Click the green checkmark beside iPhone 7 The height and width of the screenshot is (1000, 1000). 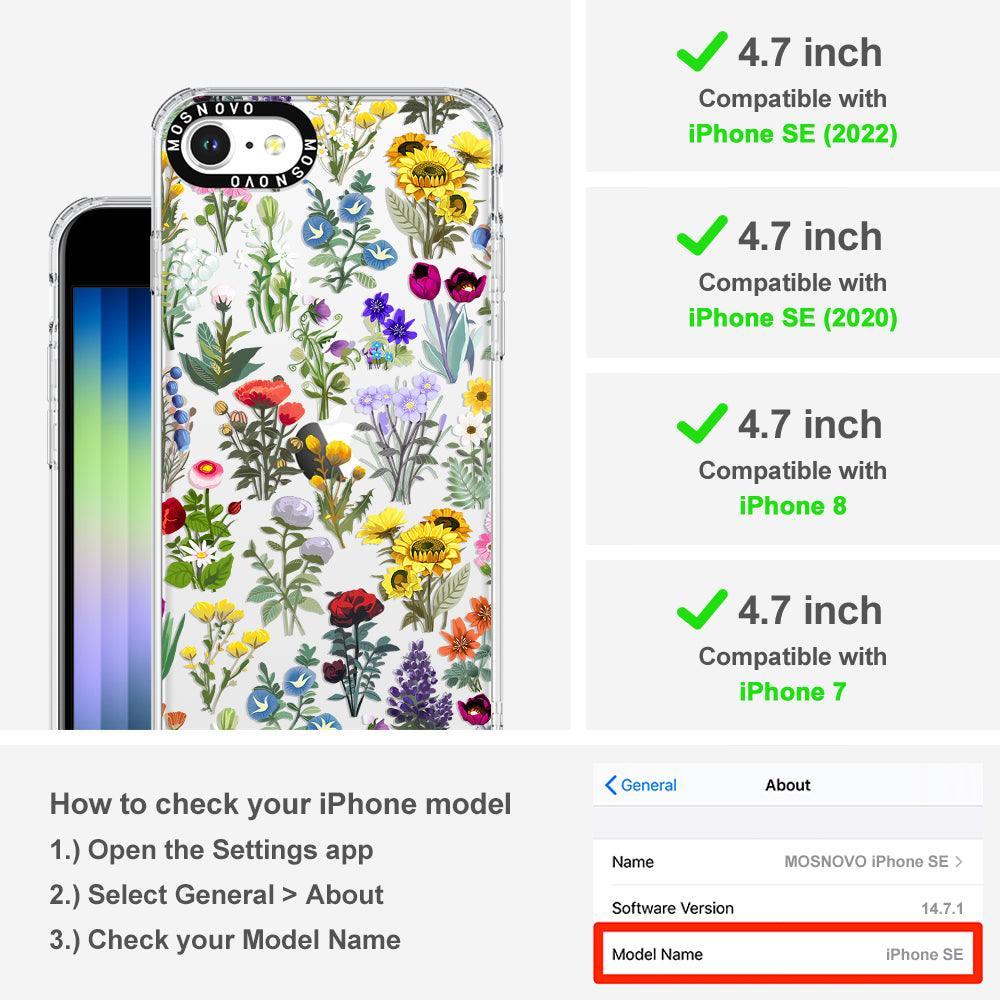point(702,609)
